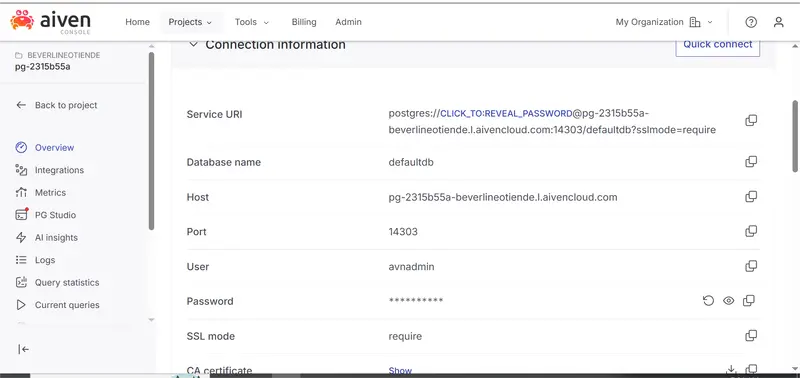
Task: Go to the Home menu item
Action: [138, 22]
